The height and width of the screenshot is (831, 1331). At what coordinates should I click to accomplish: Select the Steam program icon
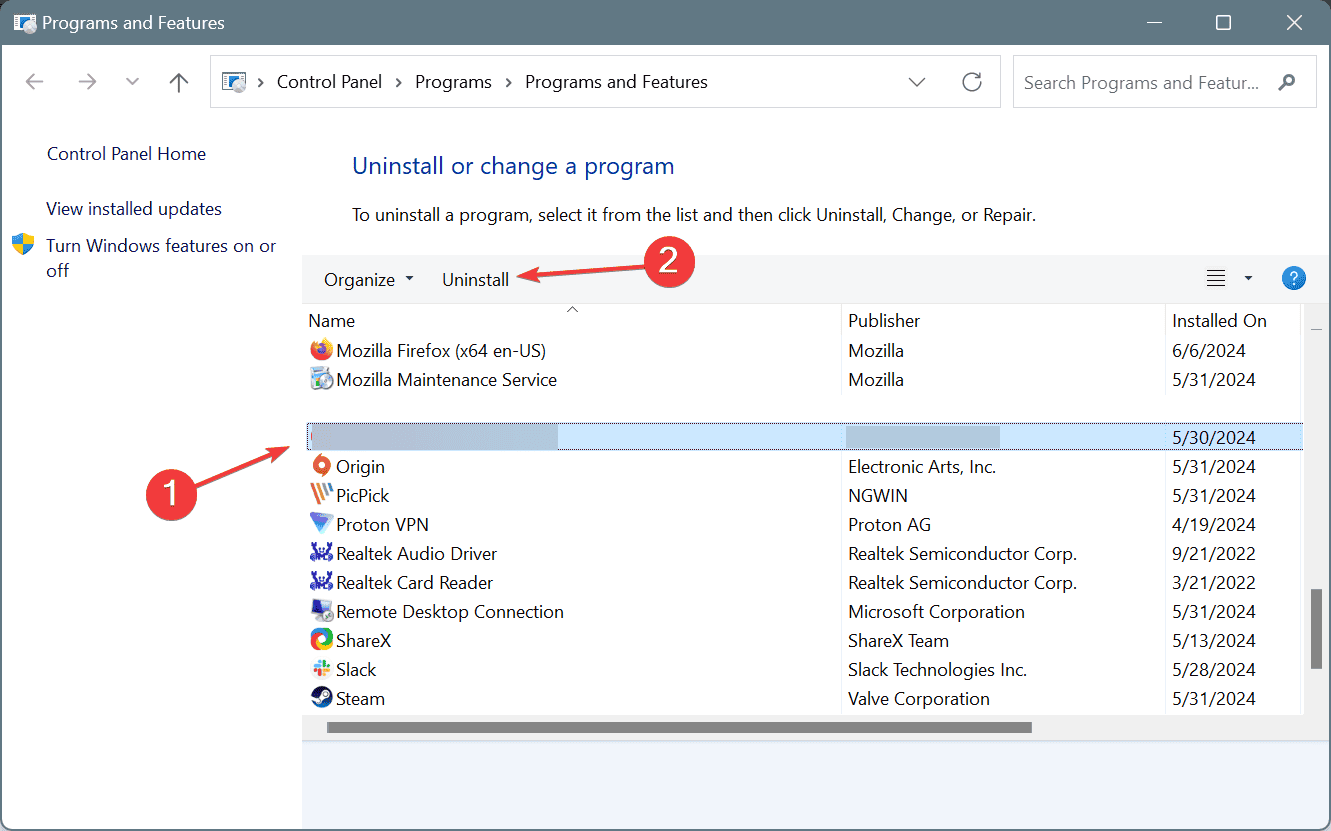point(321,699)
